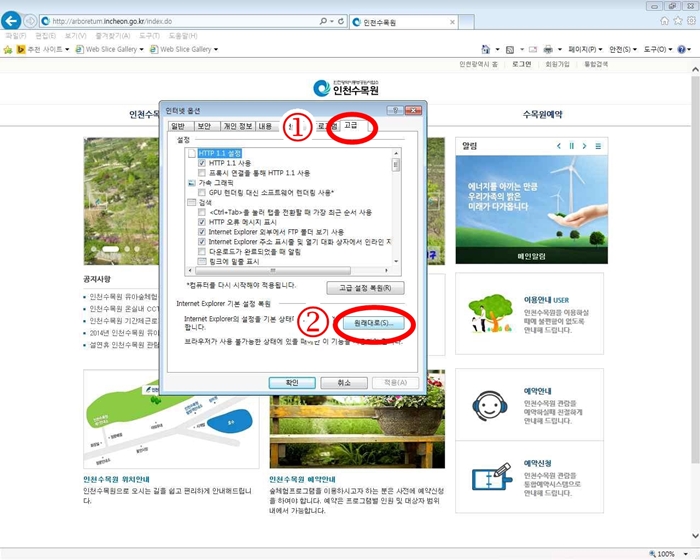
Task: Show next 알림 banner with right arrow
Action: click(x=584, y=146)
